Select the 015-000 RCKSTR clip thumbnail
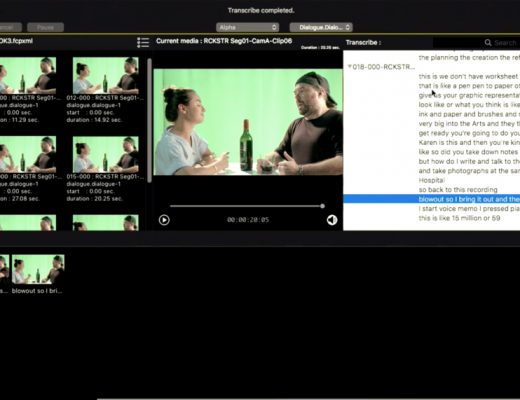This screenshot has height=400, width=520. tap(106, 154)
